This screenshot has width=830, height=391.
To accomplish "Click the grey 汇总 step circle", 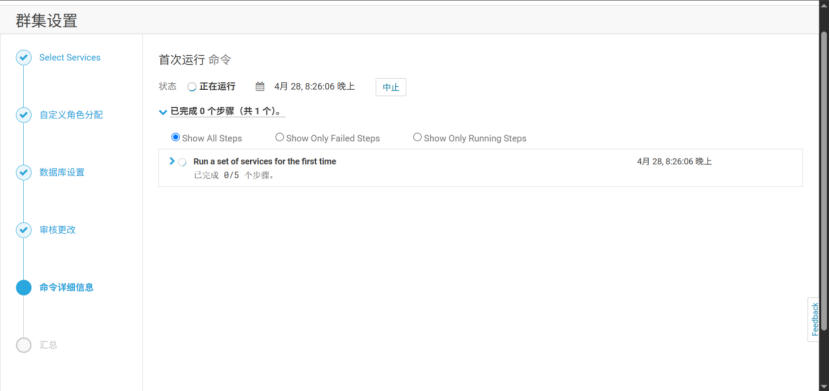I will click(24, 345).
